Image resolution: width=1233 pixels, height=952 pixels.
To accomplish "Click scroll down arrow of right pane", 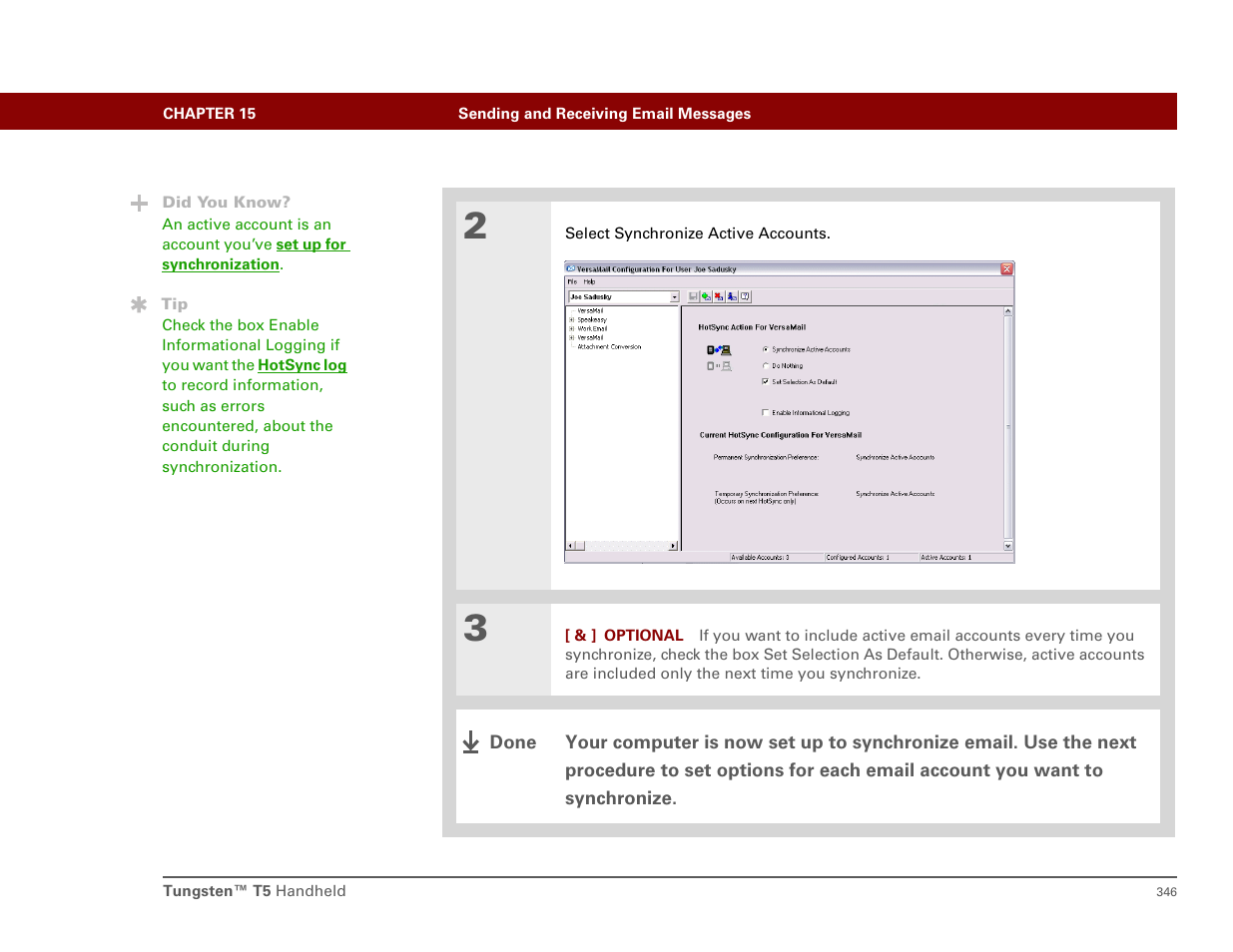I will 1007,546.
